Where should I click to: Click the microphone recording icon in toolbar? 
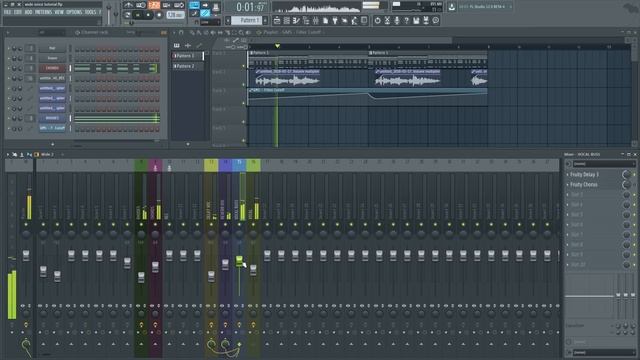tap(397, 20)
